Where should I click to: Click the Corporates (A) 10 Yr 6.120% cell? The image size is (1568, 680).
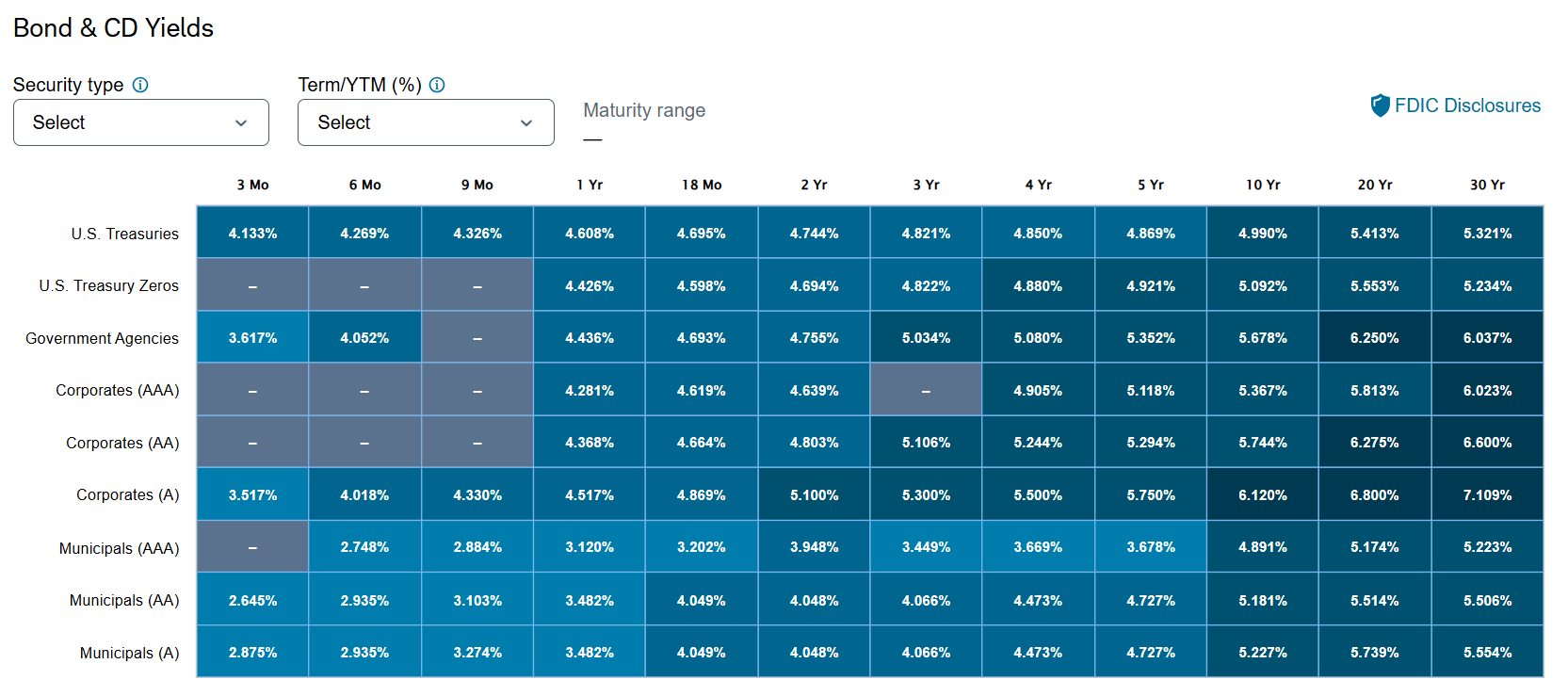coord(1263,494)
